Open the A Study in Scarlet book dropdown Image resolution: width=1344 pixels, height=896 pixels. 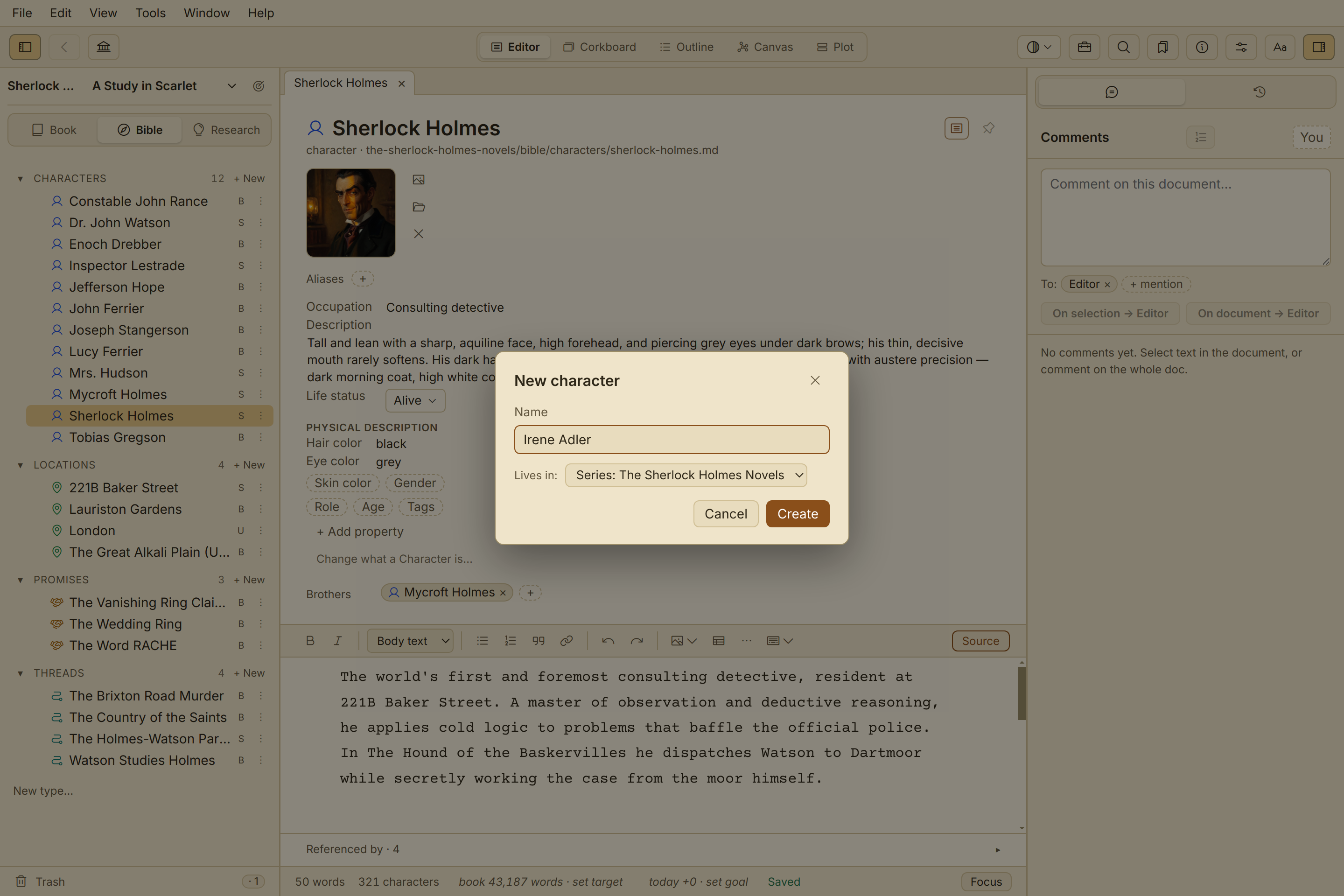(164, 86)
